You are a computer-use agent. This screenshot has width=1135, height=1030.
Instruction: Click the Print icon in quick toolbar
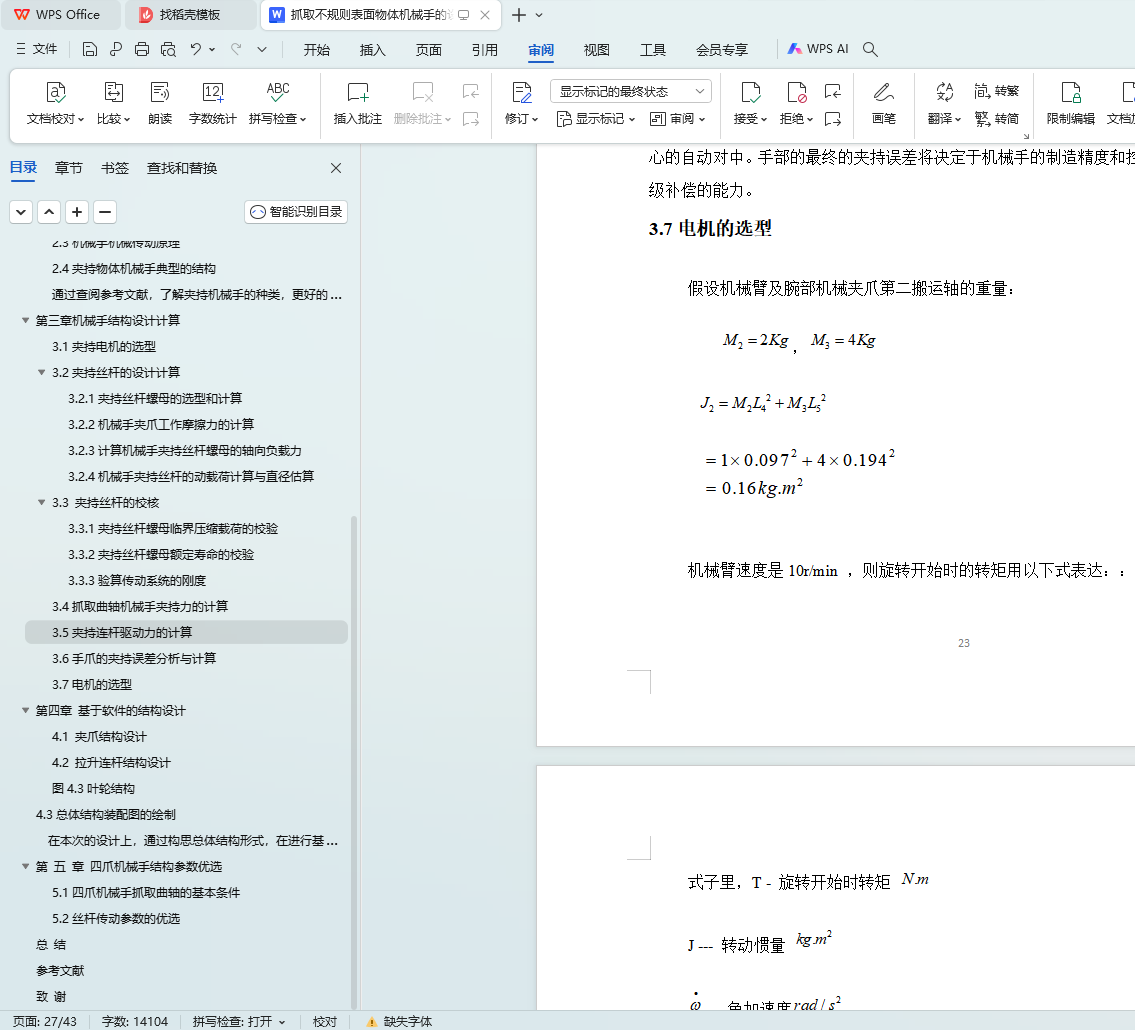click(x=142, y=49)
